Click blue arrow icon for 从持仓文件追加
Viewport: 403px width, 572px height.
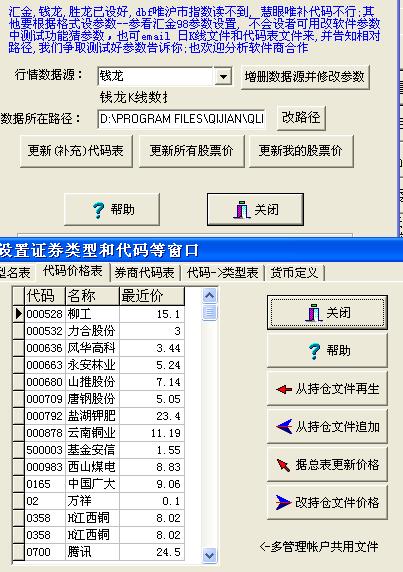tap(284, 426)
